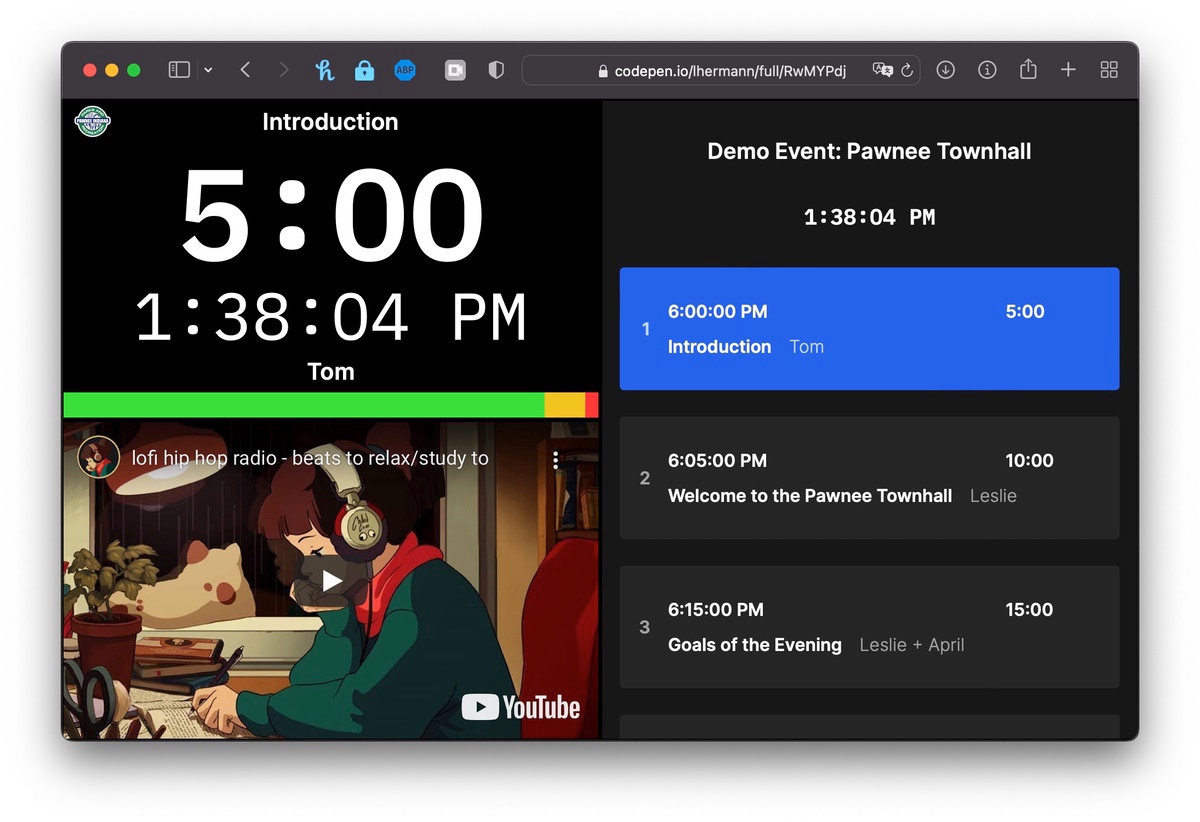Click the camera extension icon in toolbar
The height and width of the screenshot is (822, 1200).
point(455,70)
